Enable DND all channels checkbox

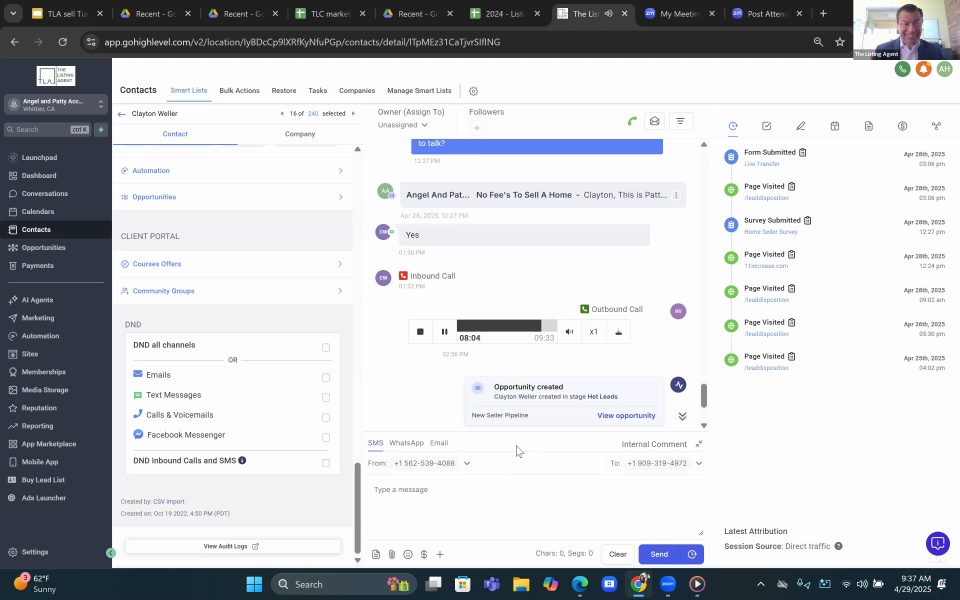click(325, 347)
